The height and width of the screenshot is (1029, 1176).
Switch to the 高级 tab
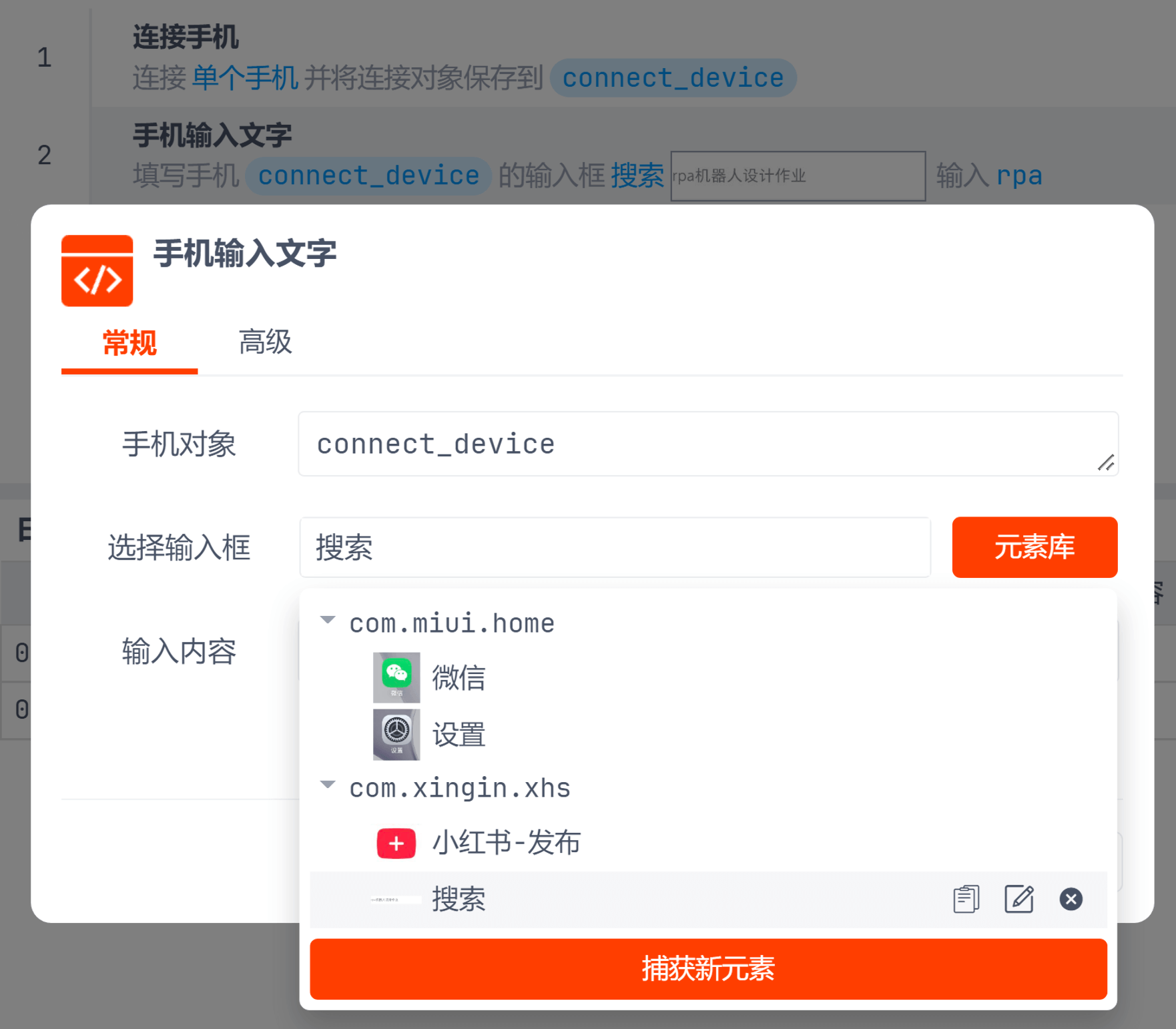pos(265,342)
